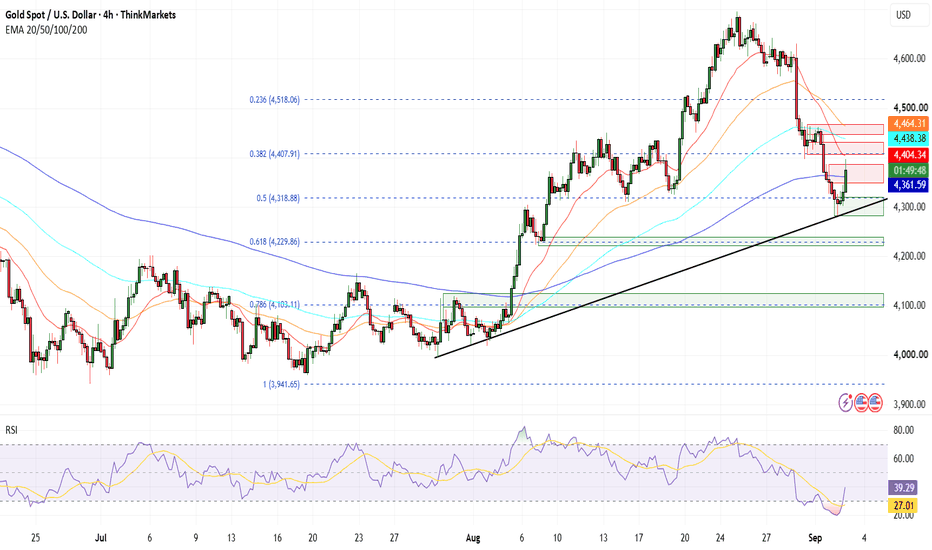Click the purple 39.29 RSI value tag
This screenshot has height=550, width=932.
[904, 488]
